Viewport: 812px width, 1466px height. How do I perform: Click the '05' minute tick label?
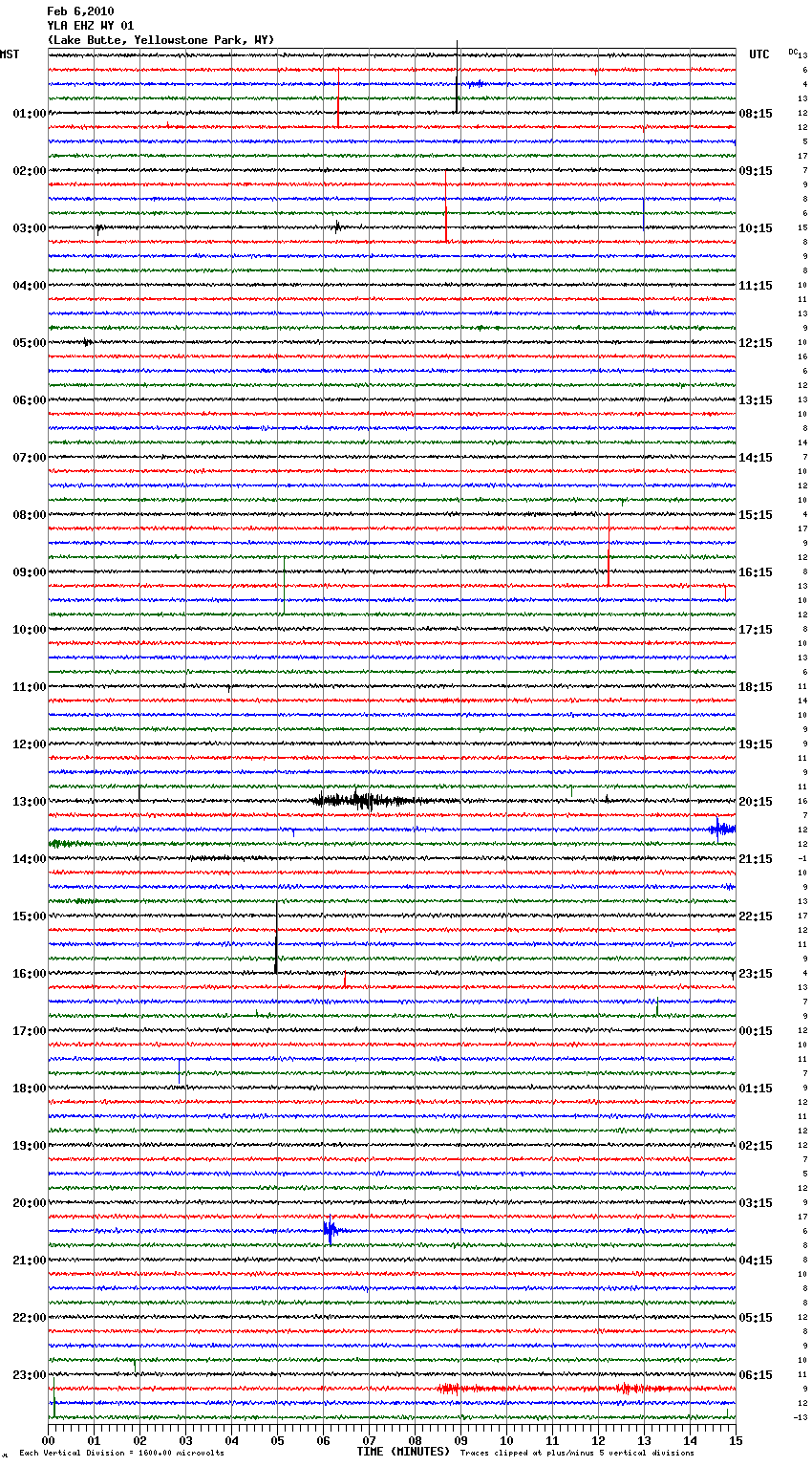277,1440
